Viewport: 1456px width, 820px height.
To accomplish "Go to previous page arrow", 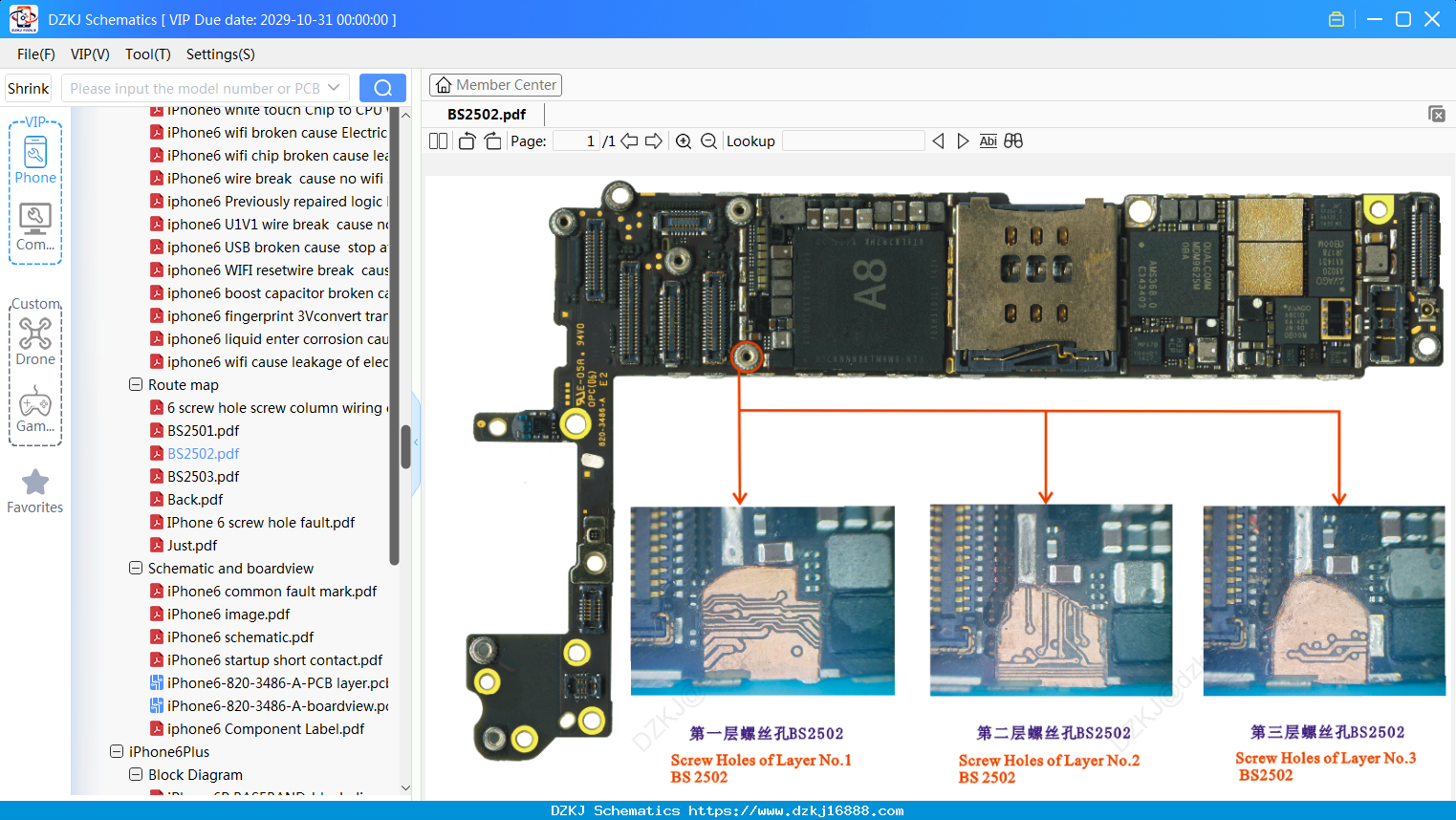I will click(x=629, y=141).
